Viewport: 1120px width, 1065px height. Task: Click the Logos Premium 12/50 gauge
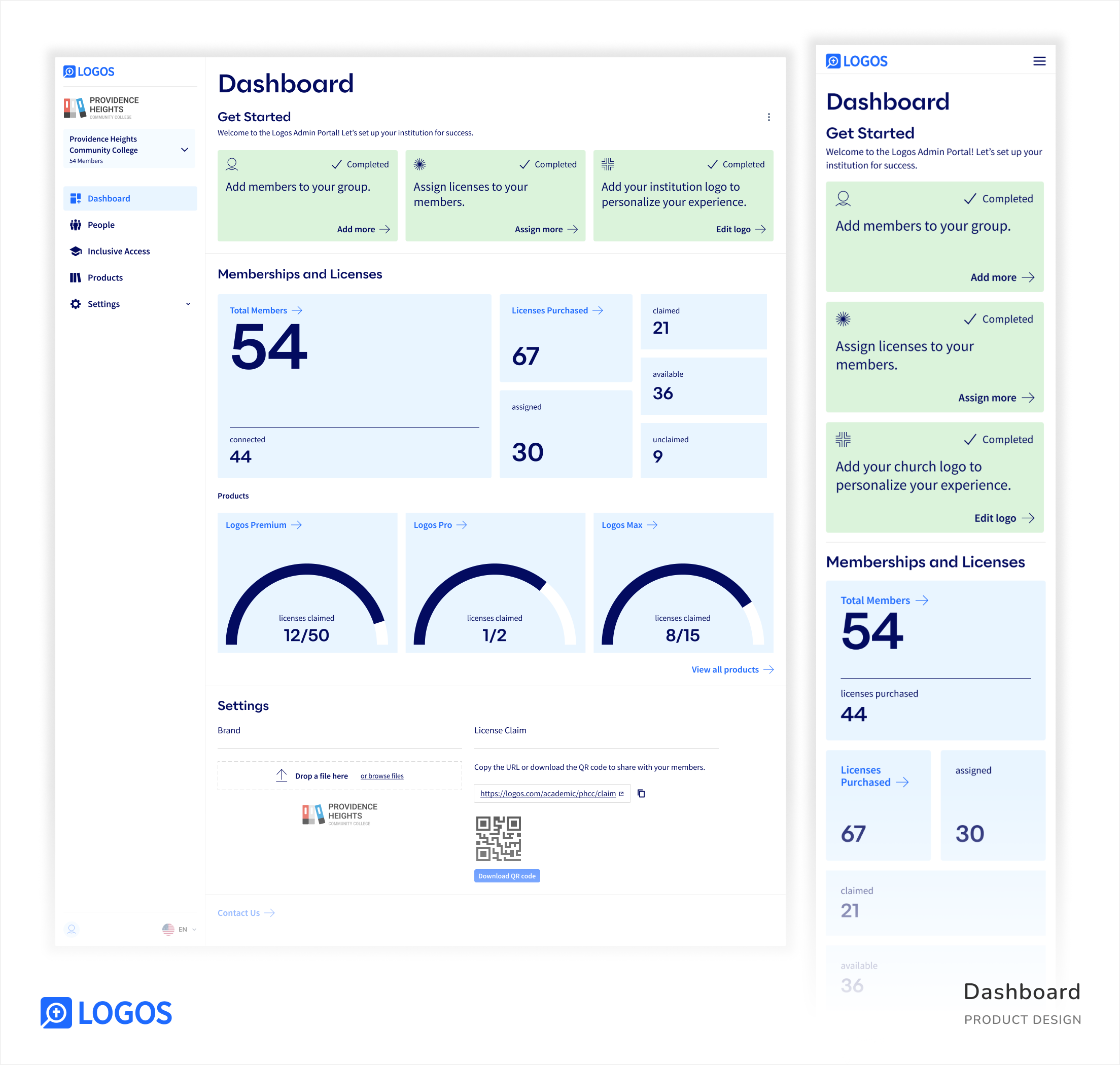[306, 604]
